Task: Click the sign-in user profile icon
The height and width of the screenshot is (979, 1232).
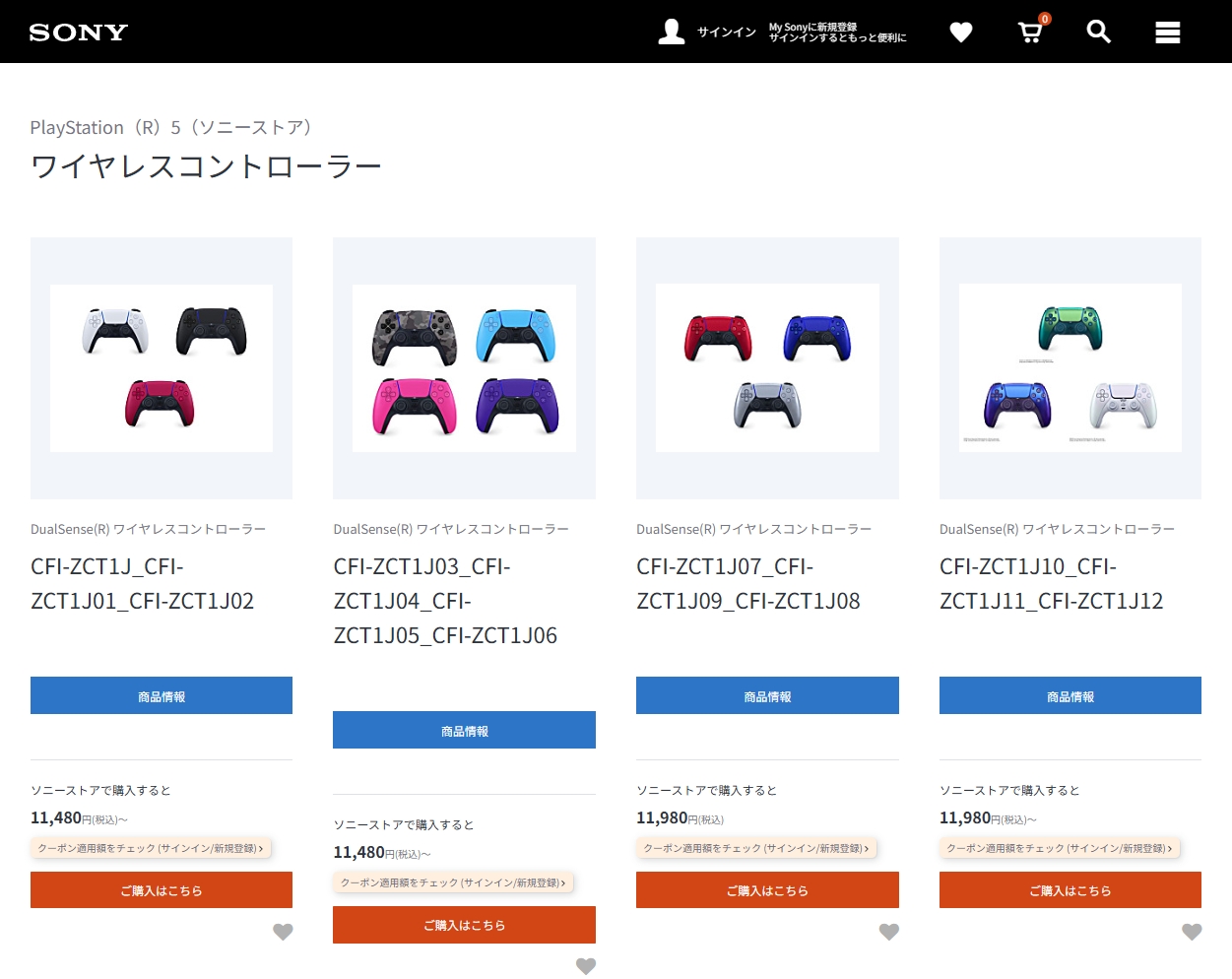Action: click(x=672, y=32)
